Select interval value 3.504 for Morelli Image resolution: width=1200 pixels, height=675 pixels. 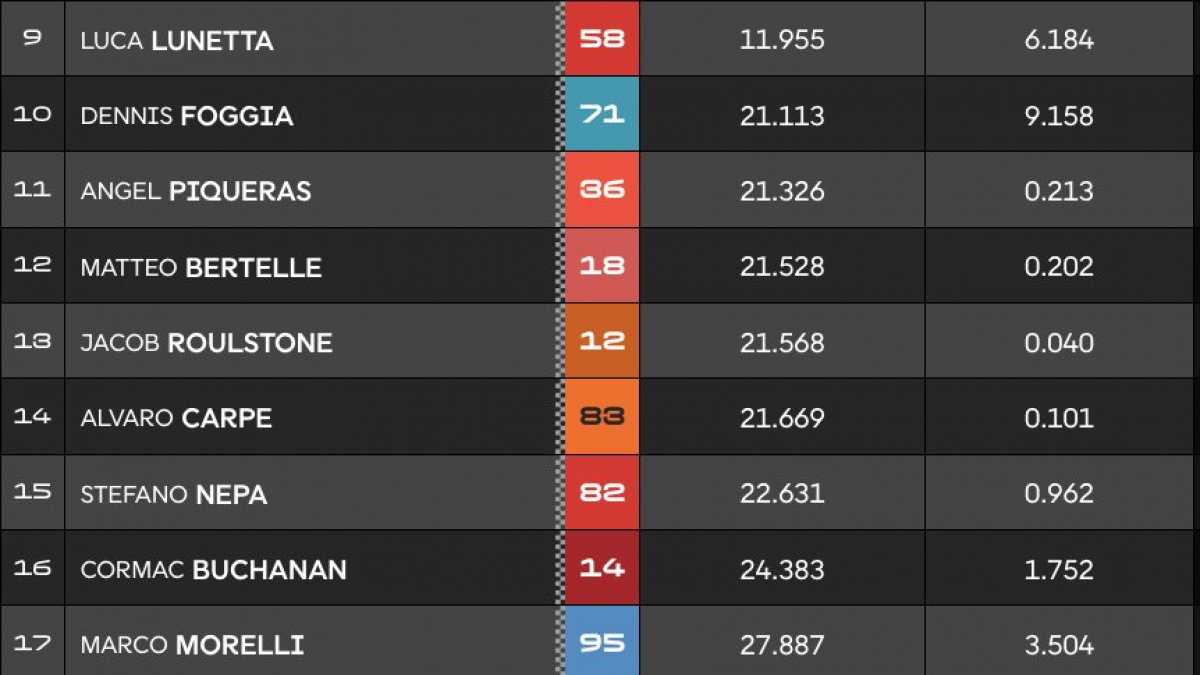(1059, 645)
